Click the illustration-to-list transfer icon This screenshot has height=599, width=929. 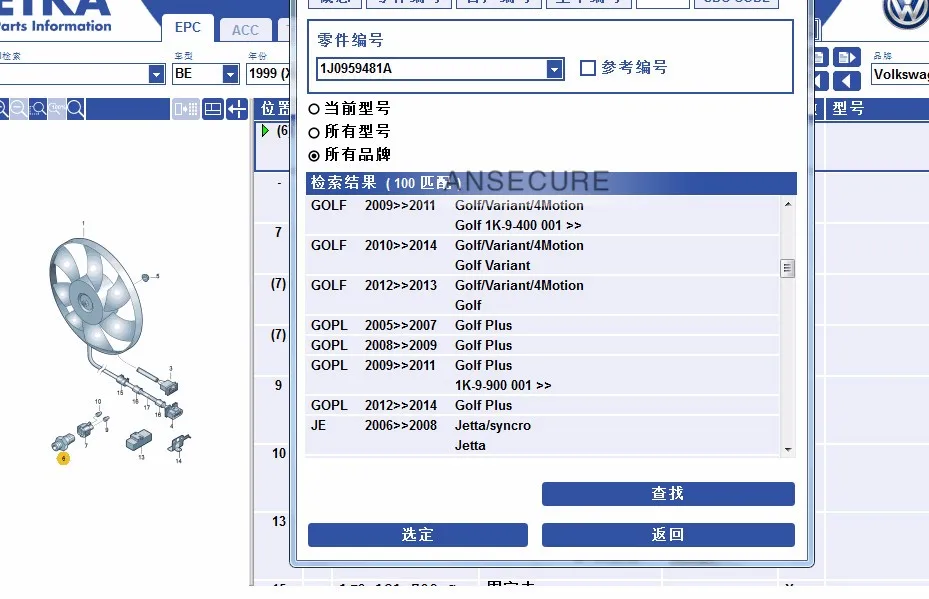tap(185, 109)
